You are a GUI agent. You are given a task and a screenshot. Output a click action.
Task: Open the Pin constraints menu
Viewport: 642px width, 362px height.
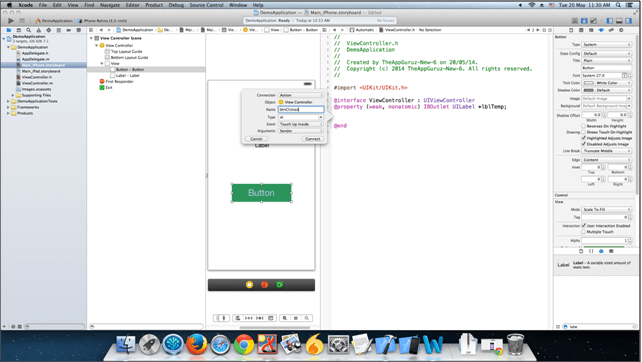point(249,318)
